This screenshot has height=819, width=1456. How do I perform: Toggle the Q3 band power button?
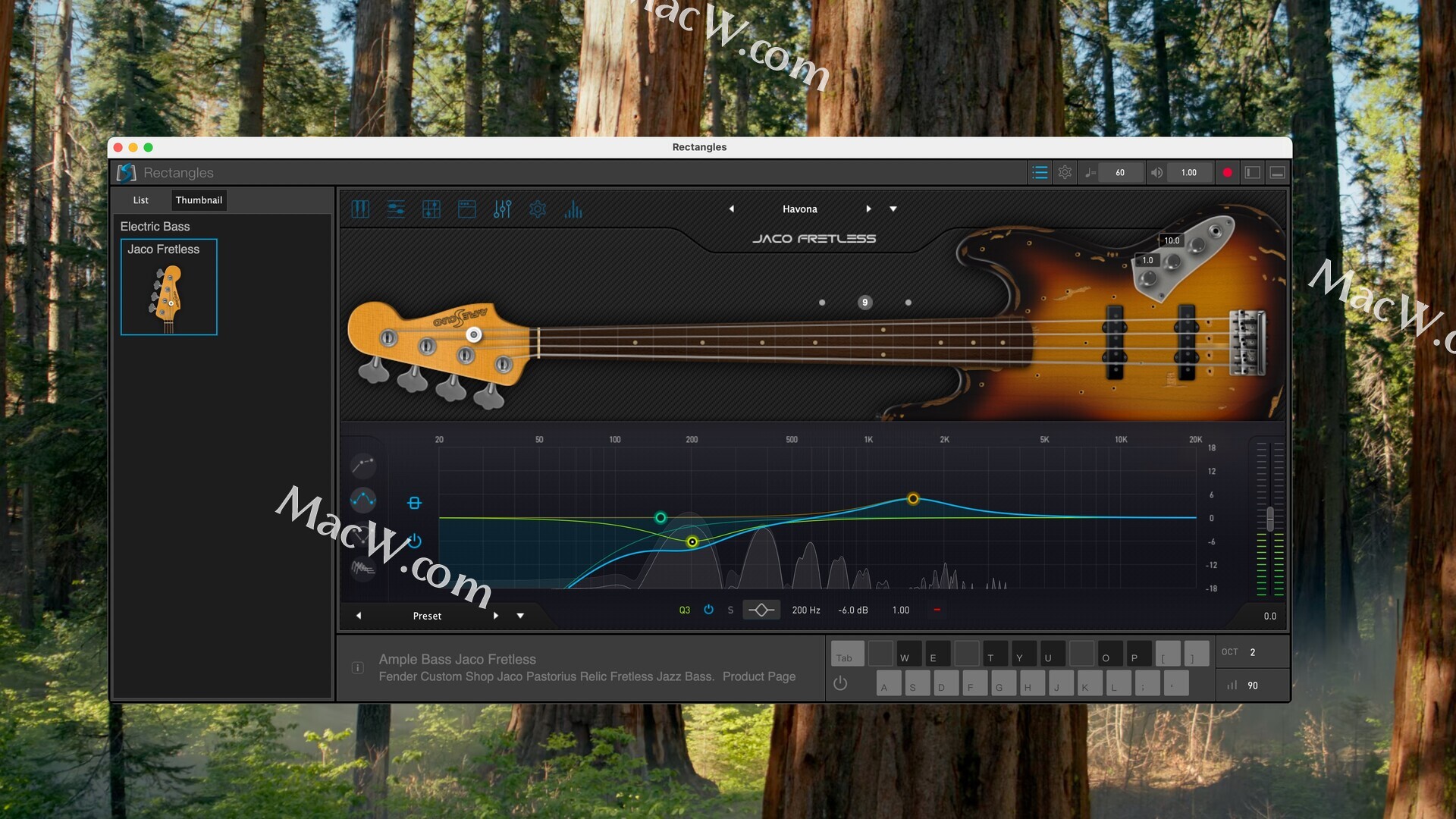(708, 610)
